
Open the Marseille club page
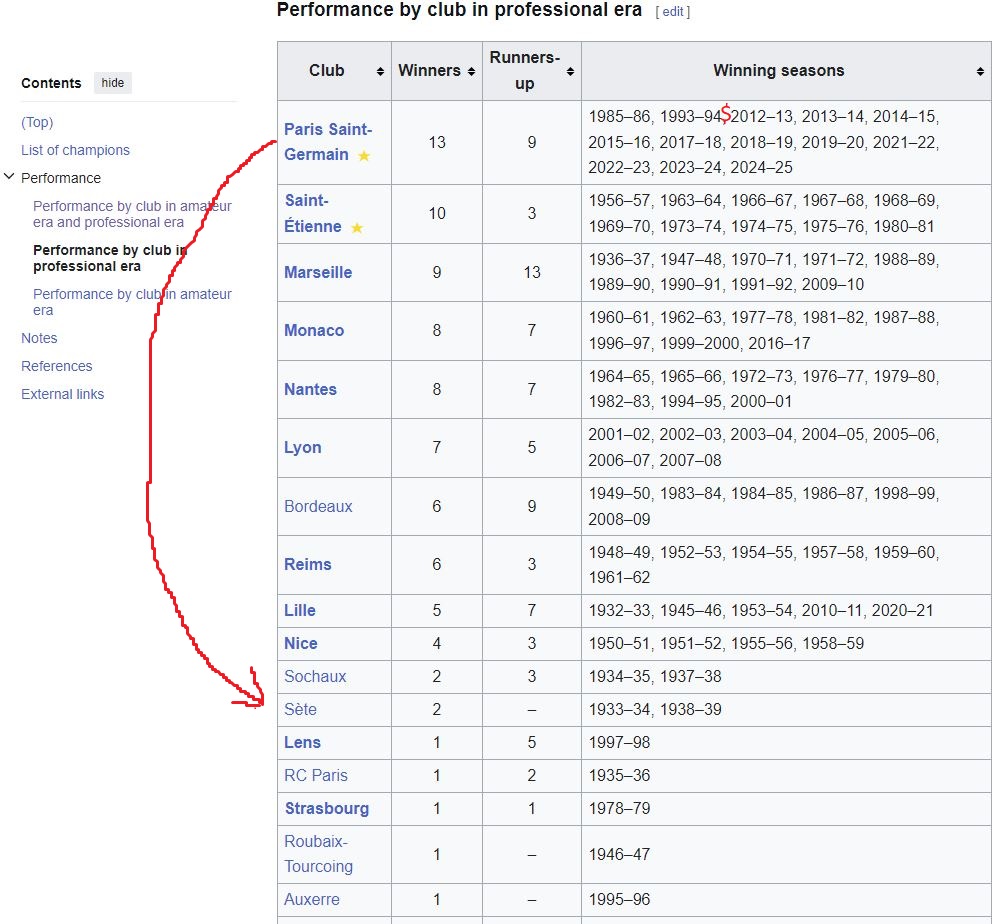(x=318, y=272)
